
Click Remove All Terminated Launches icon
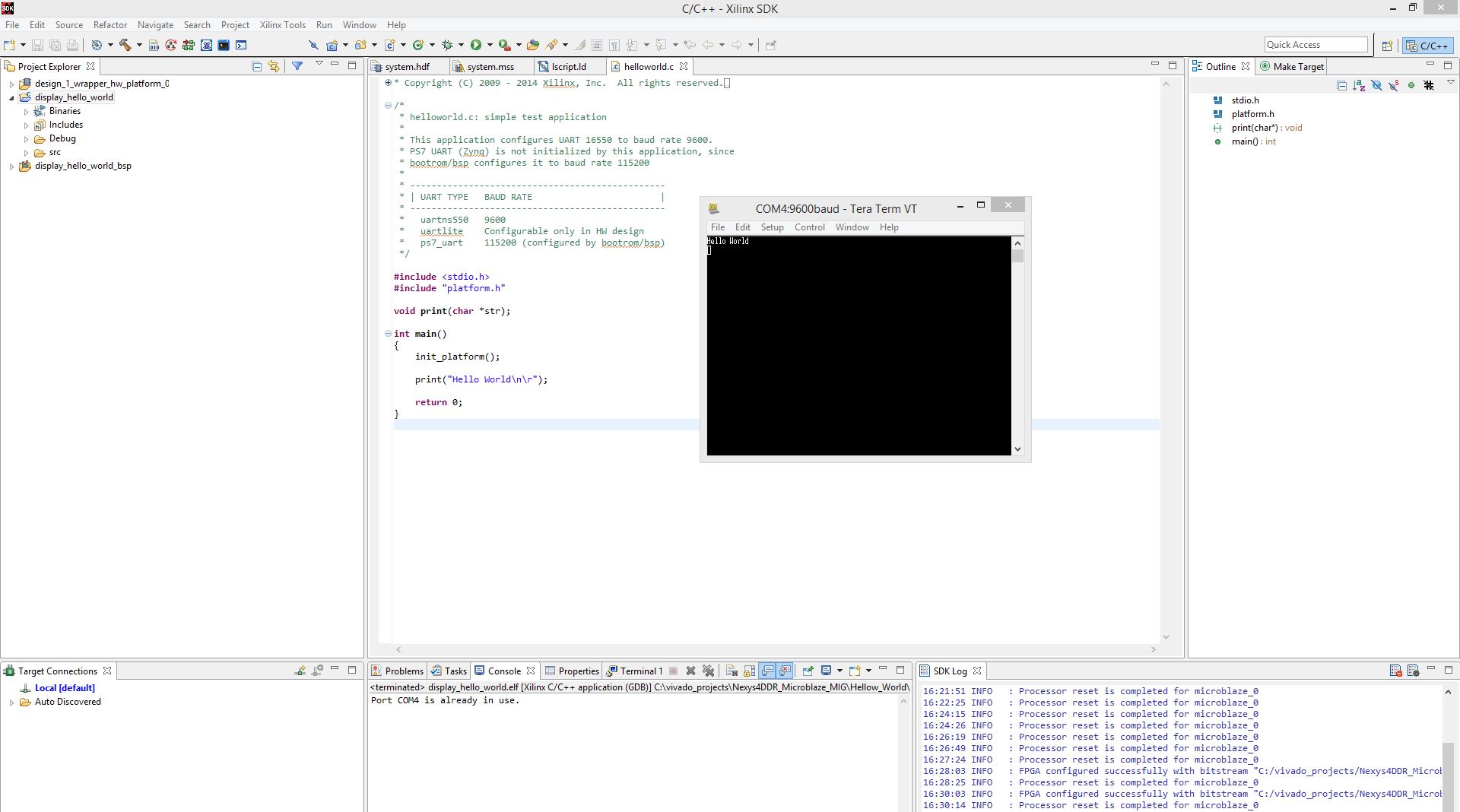[709, 671]
